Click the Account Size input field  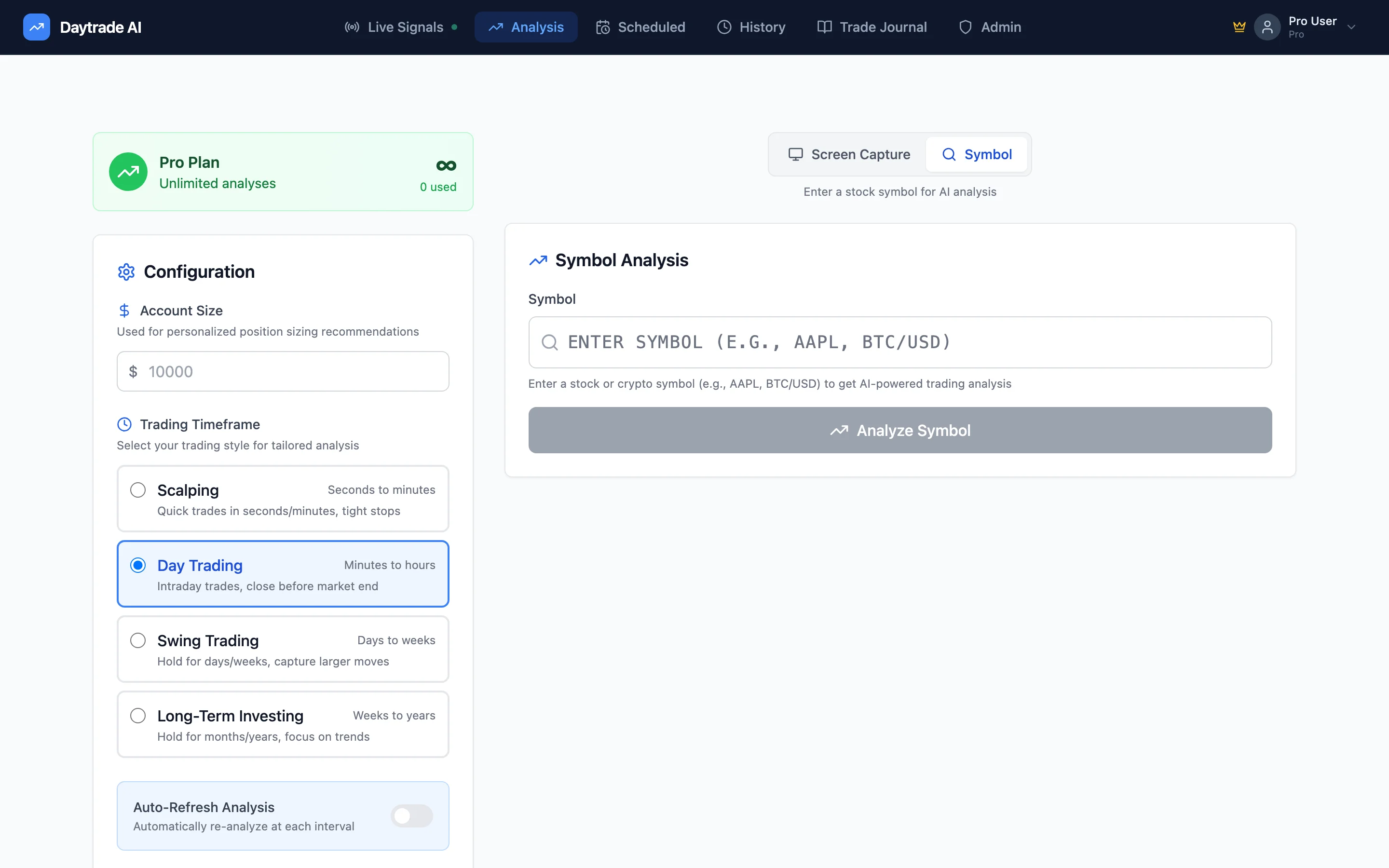(x=283, y=371)
